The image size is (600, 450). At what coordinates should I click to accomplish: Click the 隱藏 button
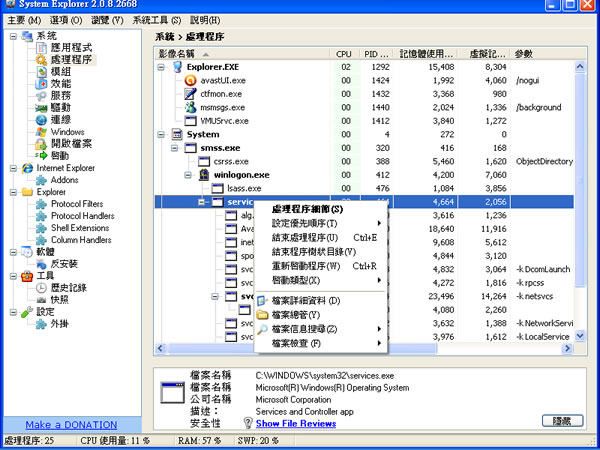(x=562, y=421)
